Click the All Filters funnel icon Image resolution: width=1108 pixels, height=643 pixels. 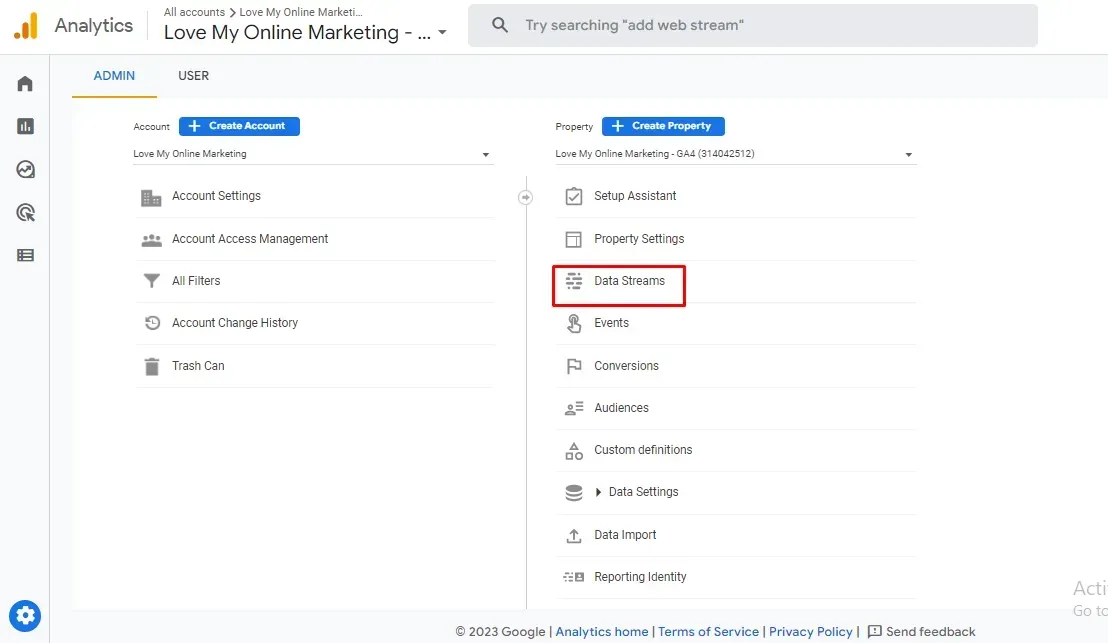151,281
